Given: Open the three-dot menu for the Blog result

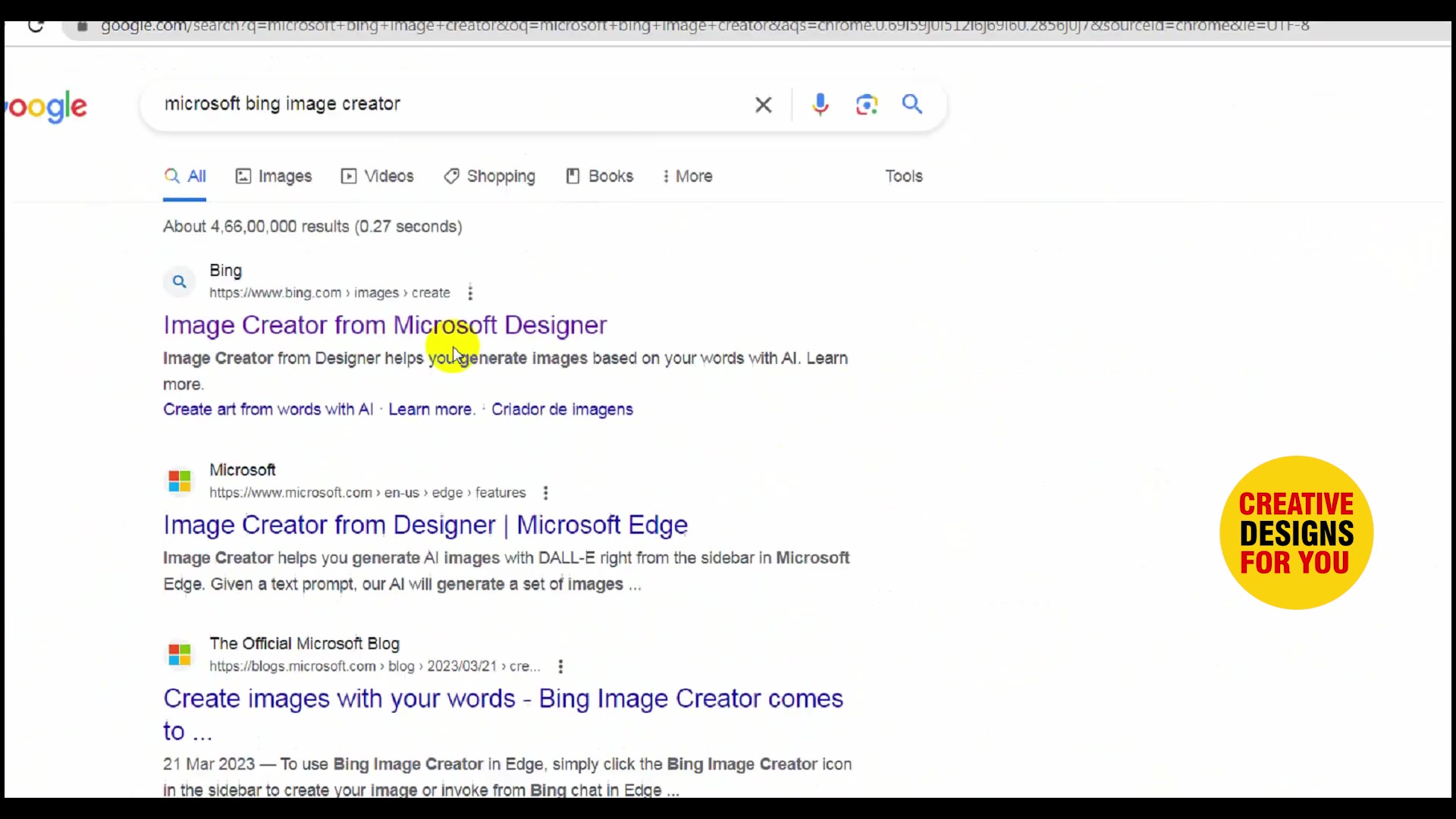Looking at the screenshot, I should 560,666.
